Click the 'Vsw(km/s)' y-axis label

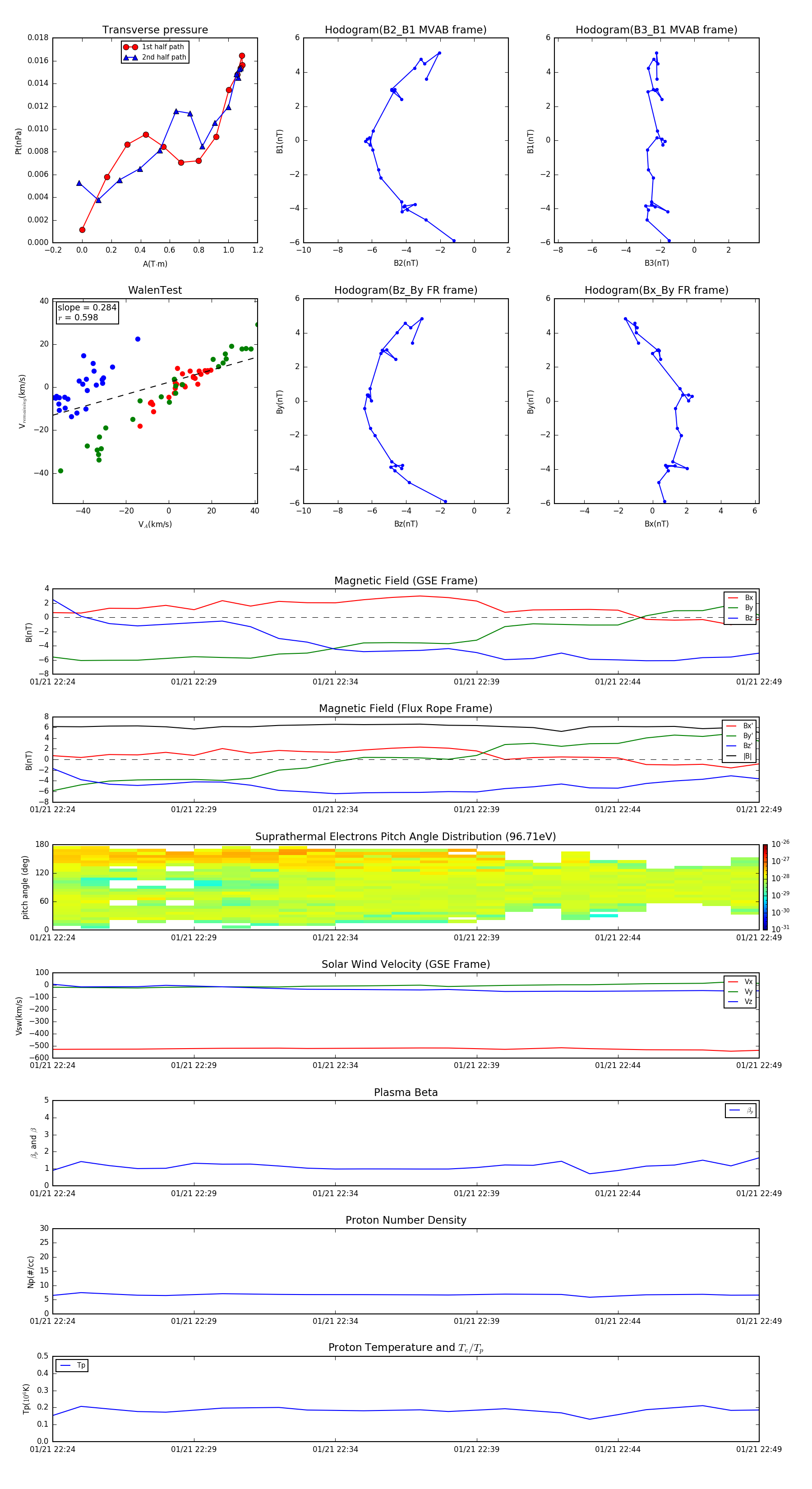18,1015
